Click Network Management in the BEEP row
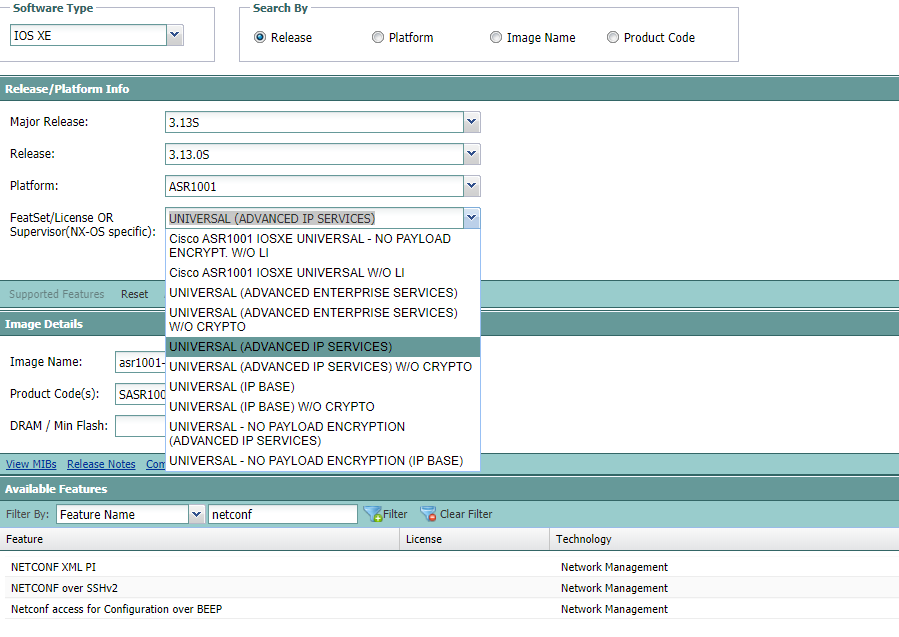Screen dimensions: 899x637 pos(614,609)
